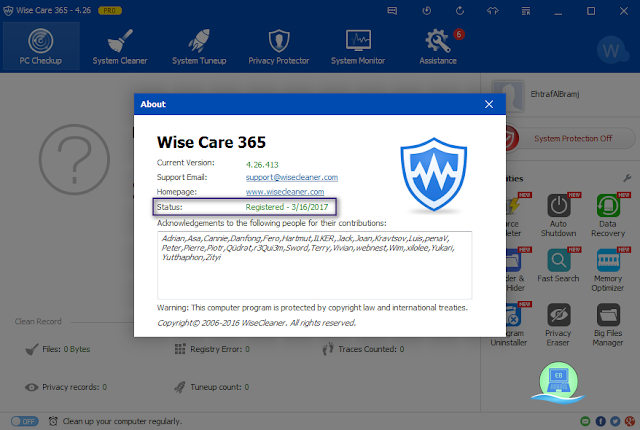The width and height of the screenshot is (640, 430).
Task: Click the PRO badge in title bar
Action: pyautogui.click(x=110, y=11)
